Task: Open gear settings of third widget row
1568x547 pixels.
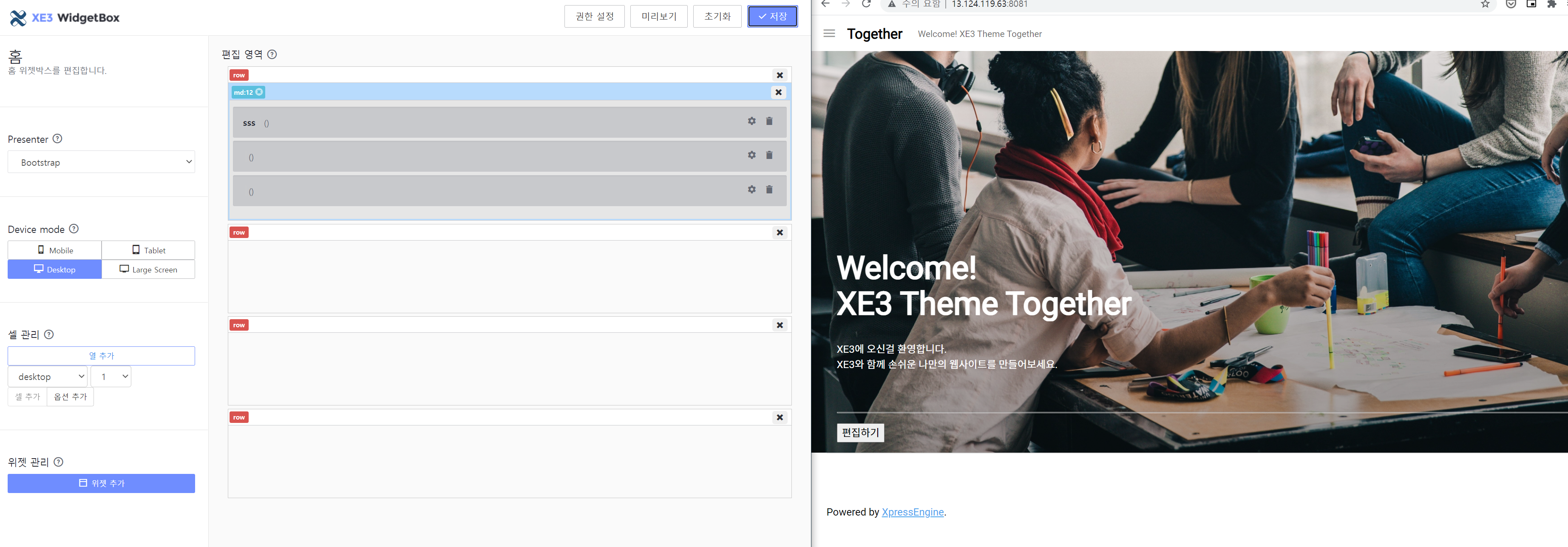Action: click(x=752, y=189)
